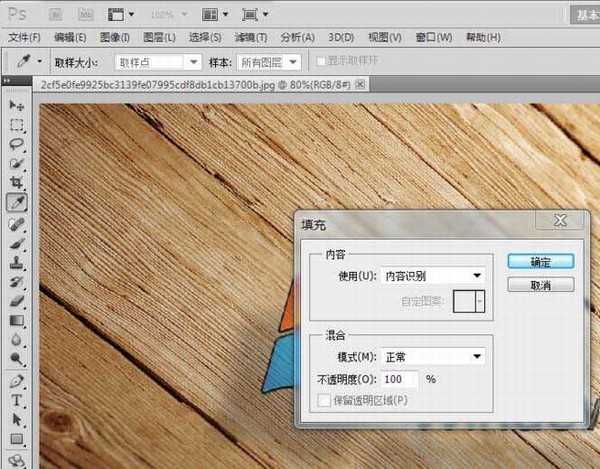Click the 确定 button

click(x=540, y=261)
